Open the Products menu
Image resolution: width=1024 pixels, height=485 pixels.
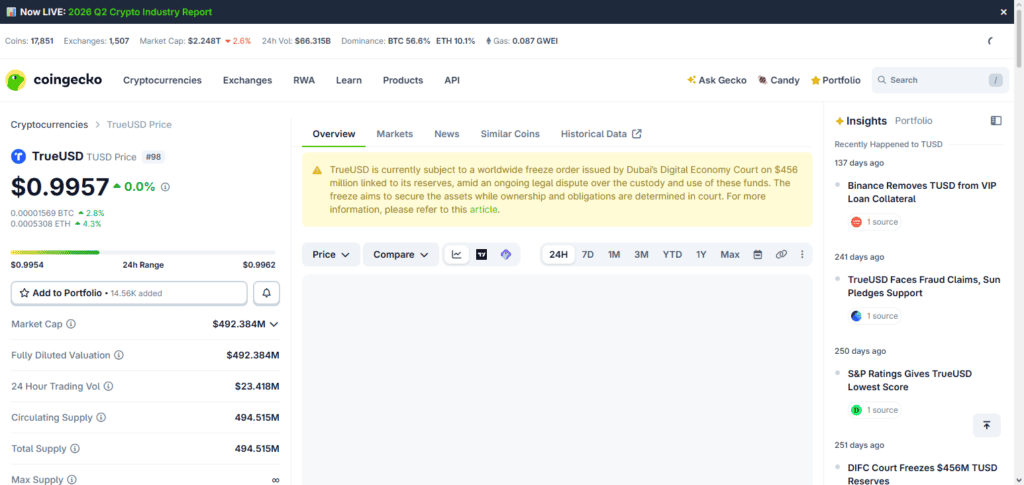pos(403,80)
